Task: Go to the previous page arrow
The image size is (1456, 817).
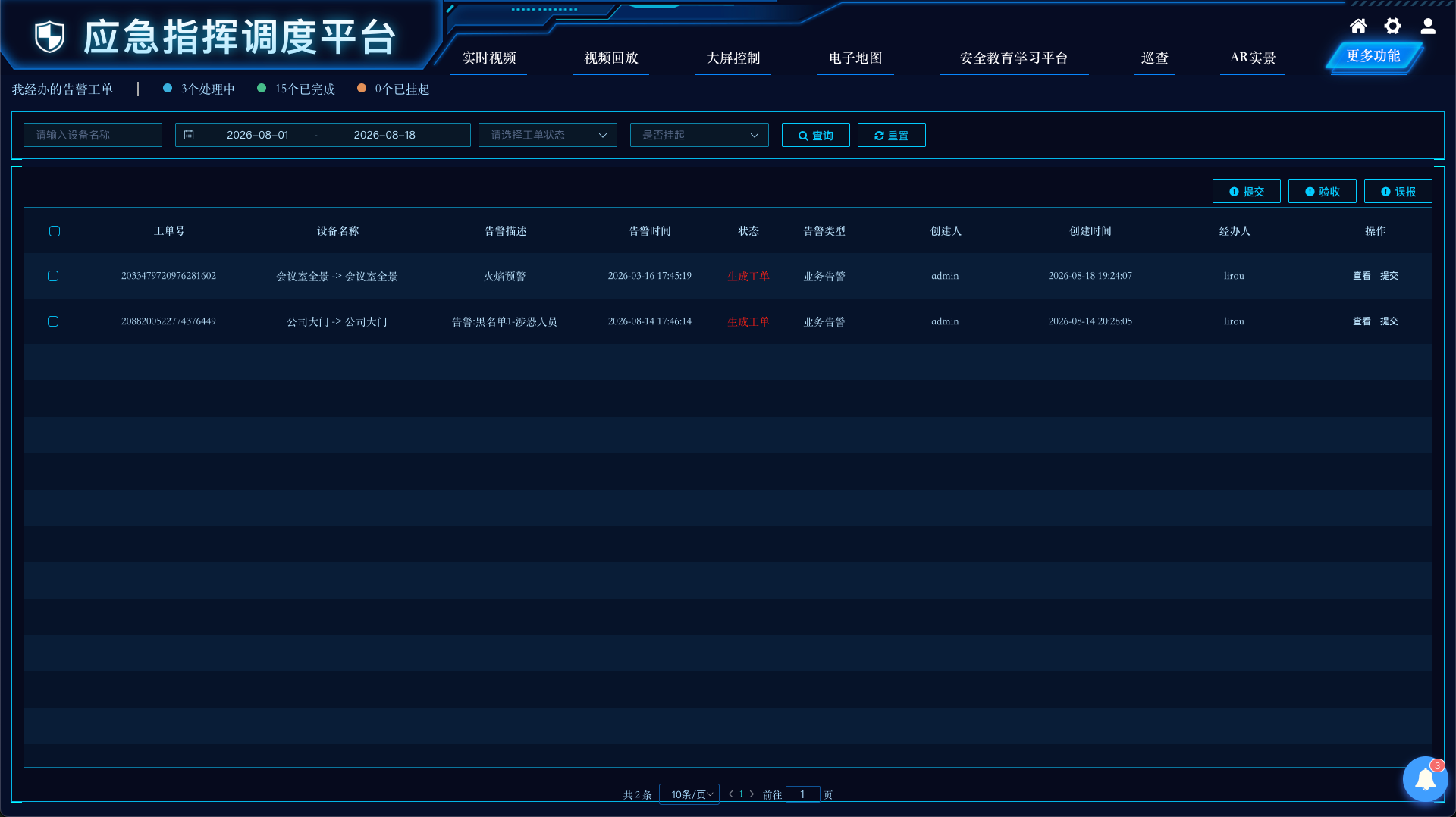Action: tap(731, 794)
